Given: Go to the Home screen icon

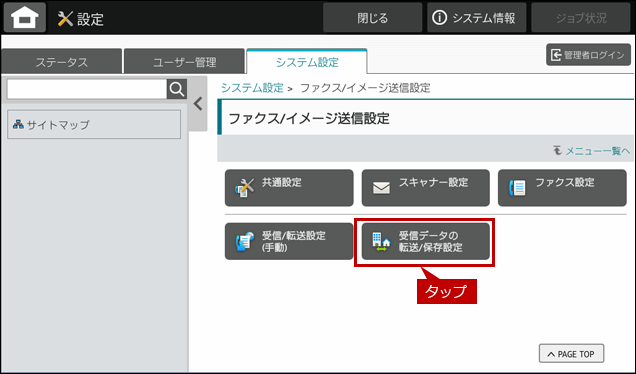Looking at the screenshot, I should tap(25, 17).
